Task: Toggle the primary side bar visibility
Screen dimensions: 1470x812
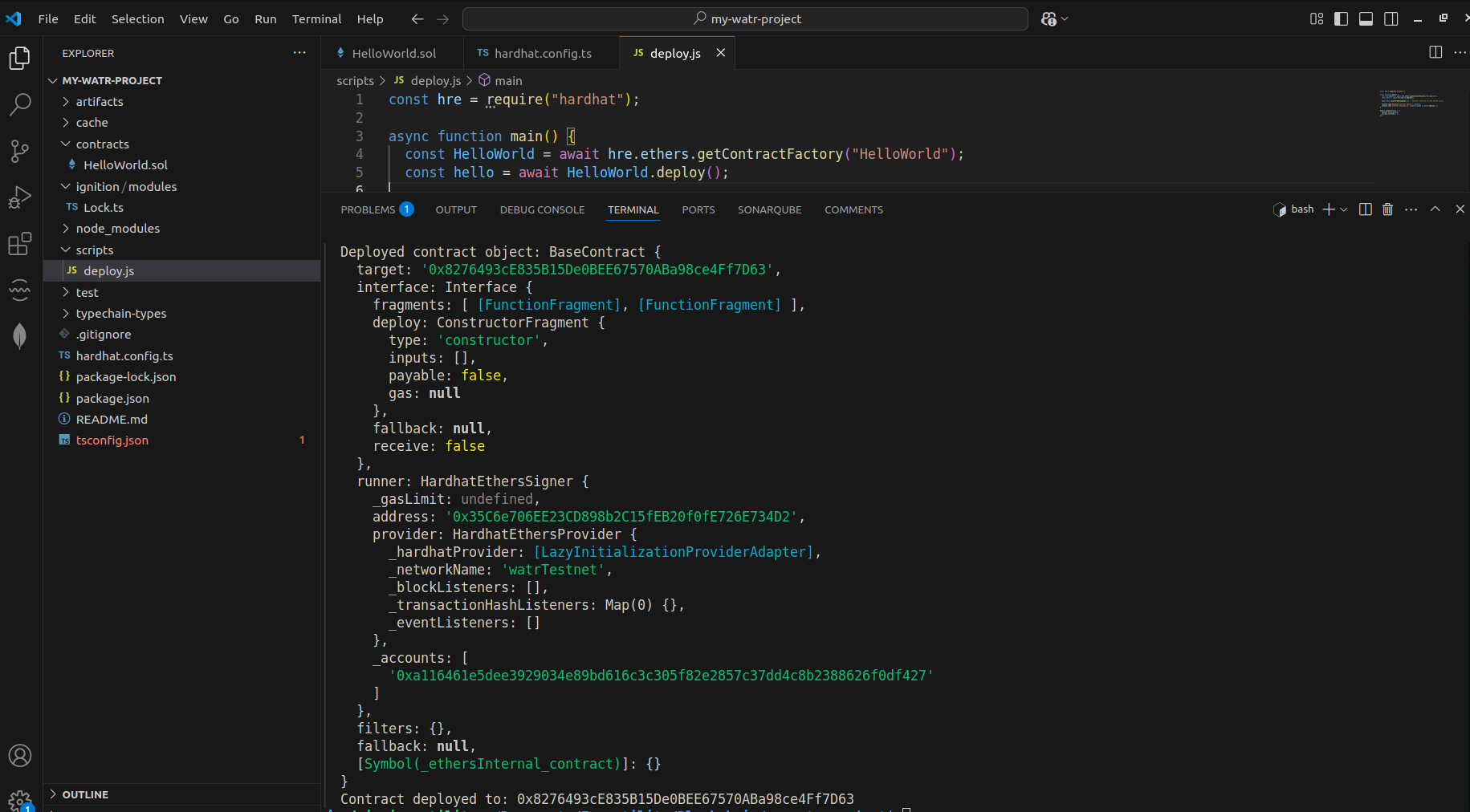Action: [x=1341, y=18]
